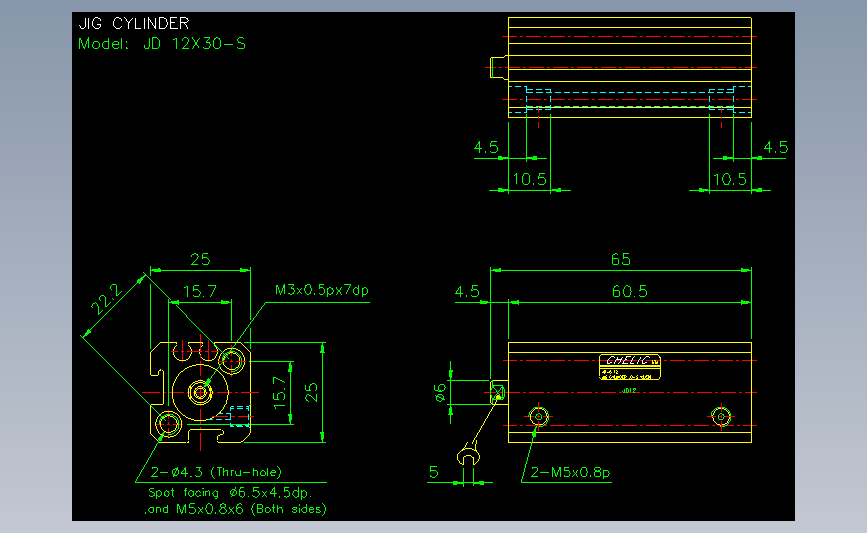Click the "JIG CYLINDER" title text
Image resolution: width=867 pixels, height=533 pixels.
(x=134, y=23)
